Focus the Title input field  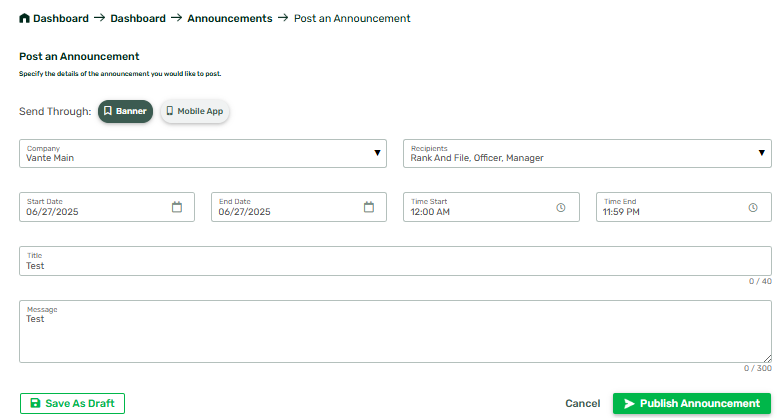(395, 261)
